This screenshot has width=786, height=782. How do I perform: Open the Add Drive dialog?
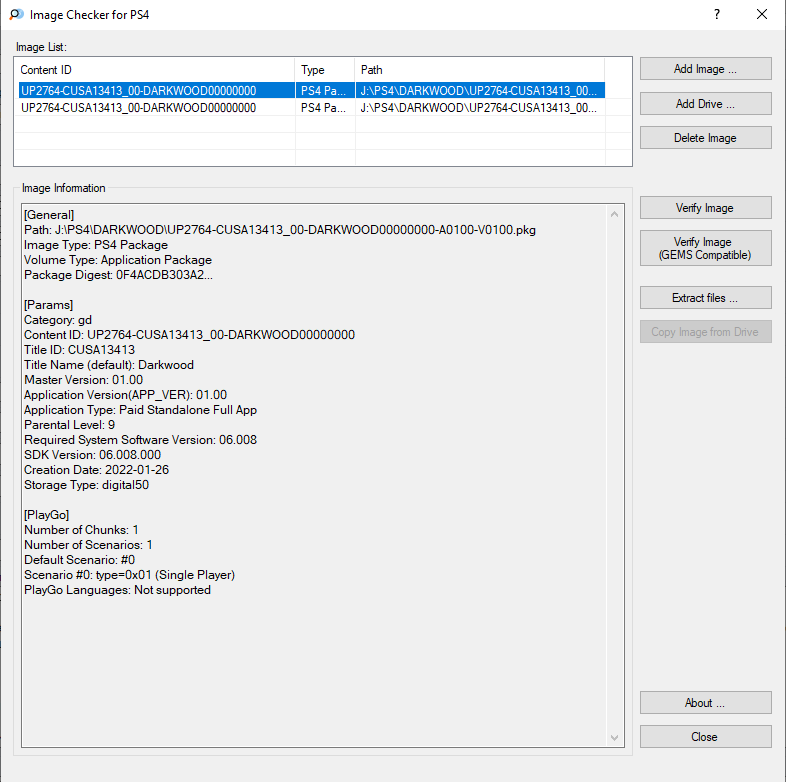coord(705,104)
